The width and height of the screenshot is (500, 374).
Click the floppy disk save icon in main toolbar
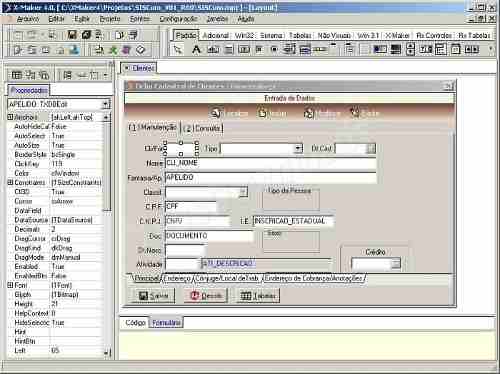coord(72,35)
